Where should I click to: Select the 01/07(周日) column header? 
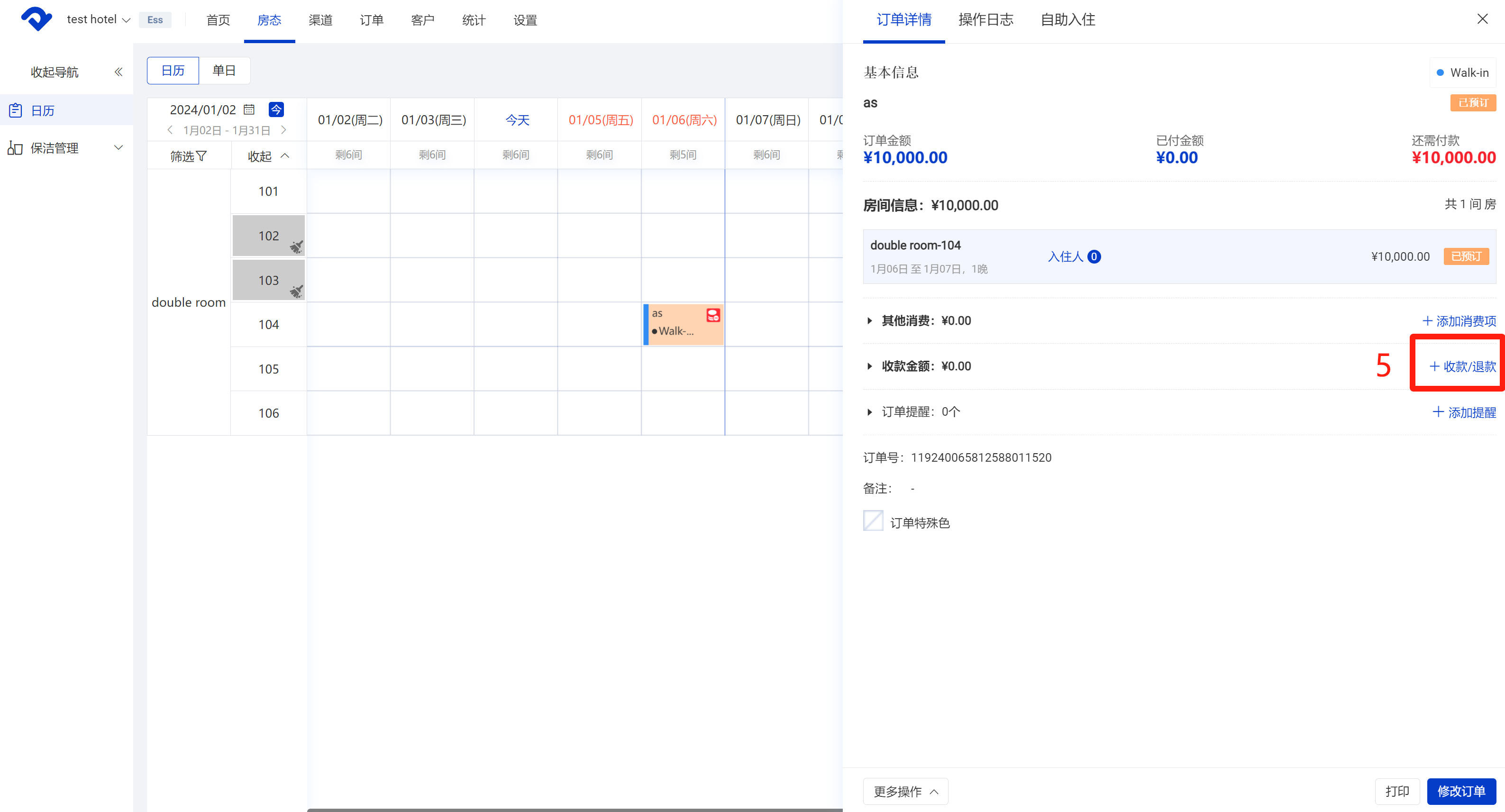click(x=767, y=119)
